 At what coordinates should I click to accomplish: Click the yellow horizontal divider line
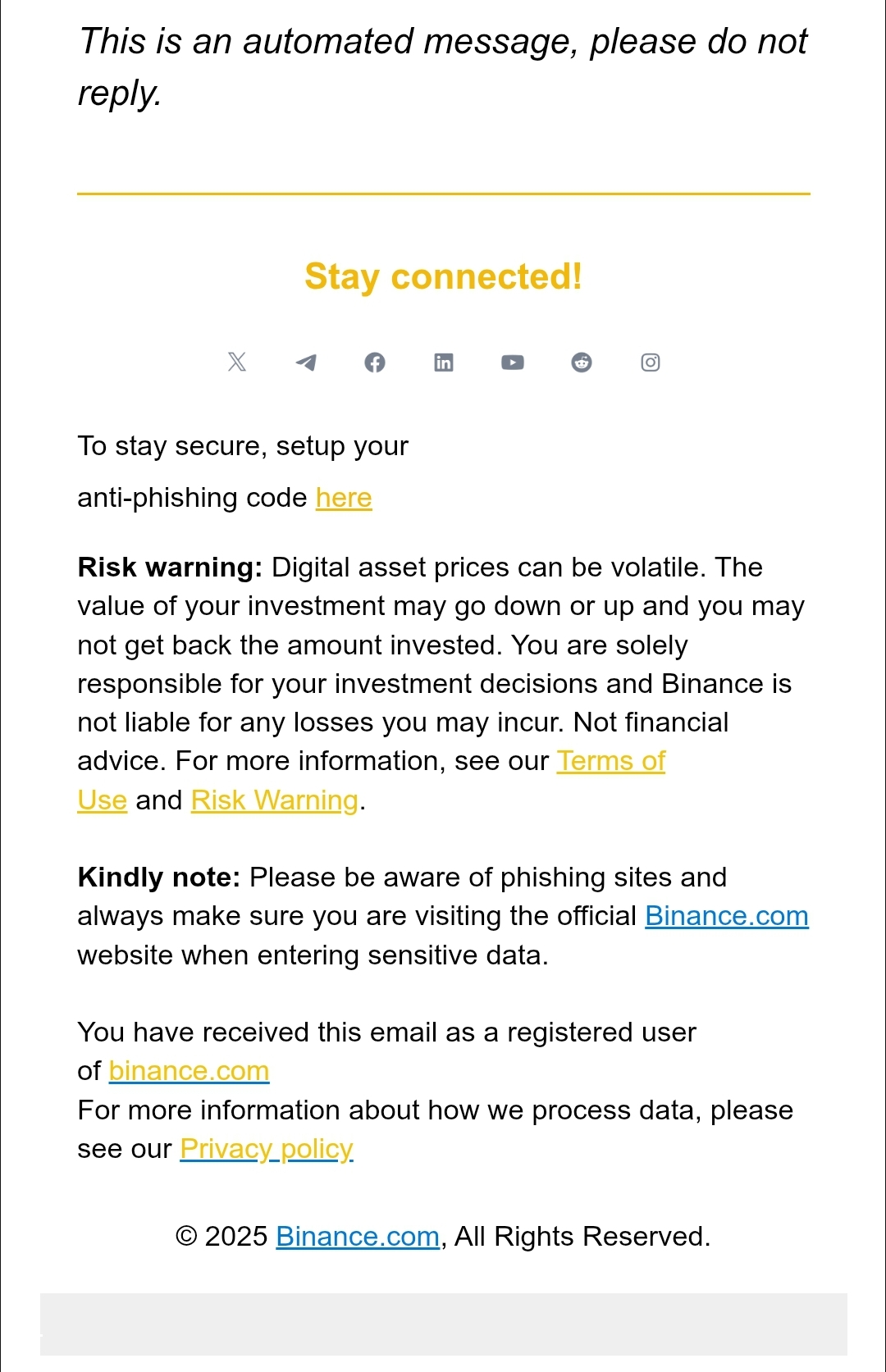tap(444, 194)
